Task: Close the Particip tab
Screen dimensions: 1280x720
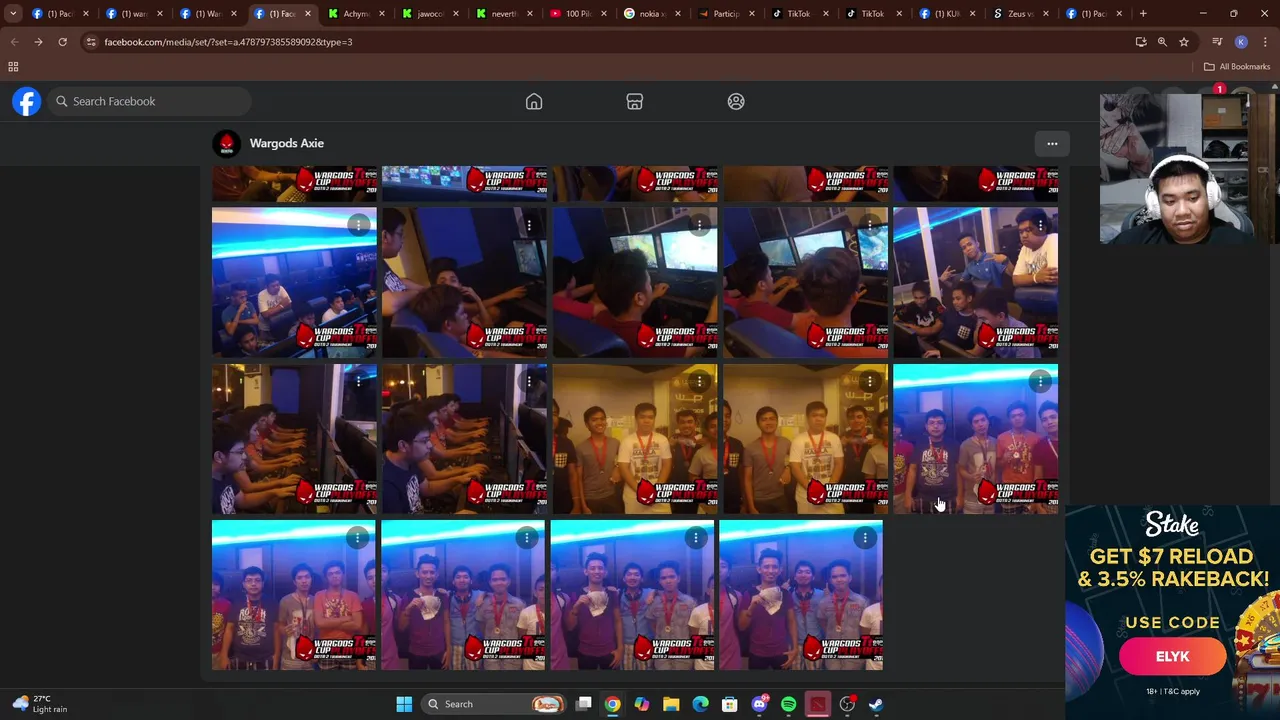Action: click(x=751, y=14)
